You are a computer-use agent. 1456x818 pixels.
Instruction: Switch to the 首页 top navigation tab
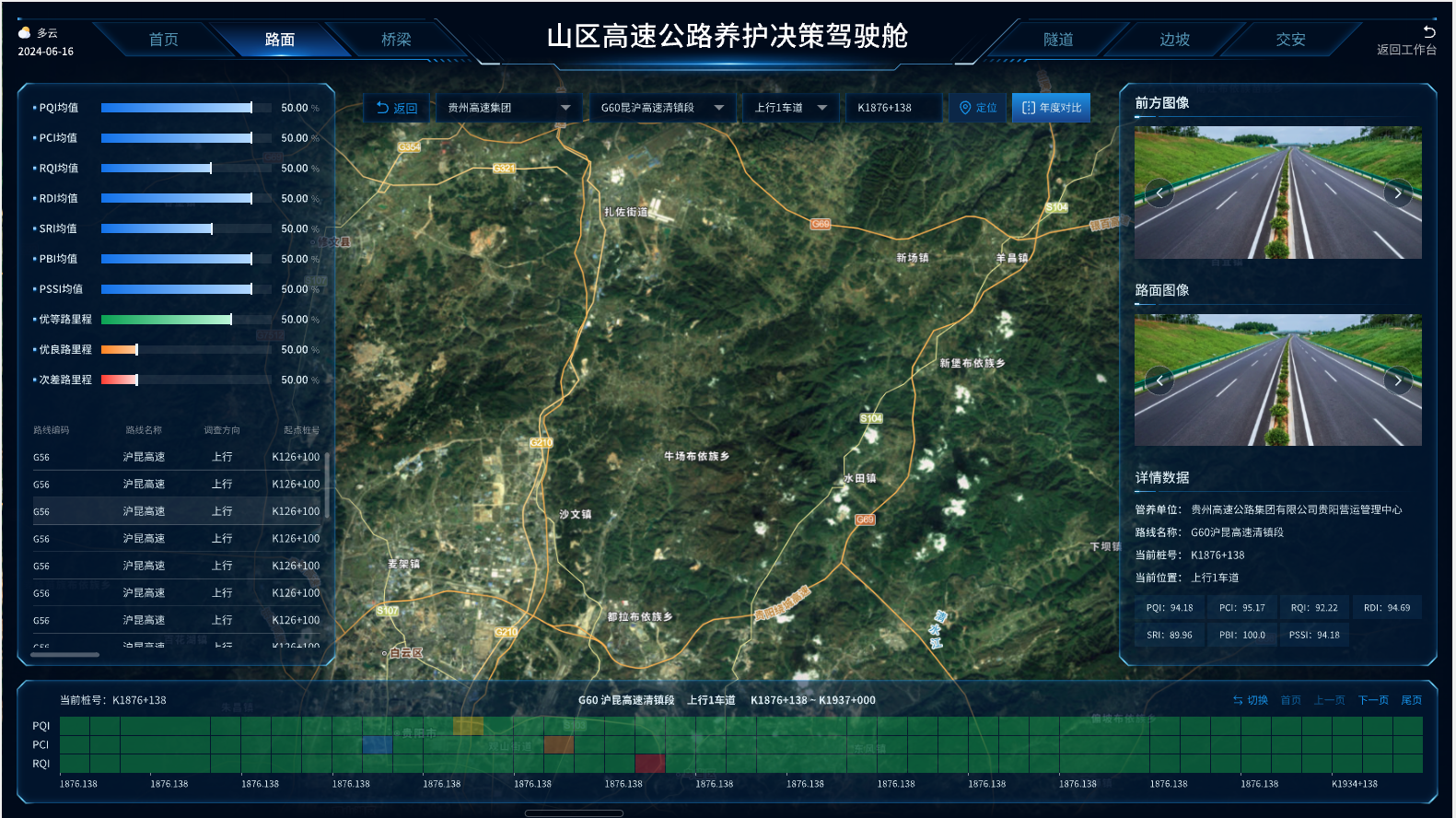coord(164,40)
